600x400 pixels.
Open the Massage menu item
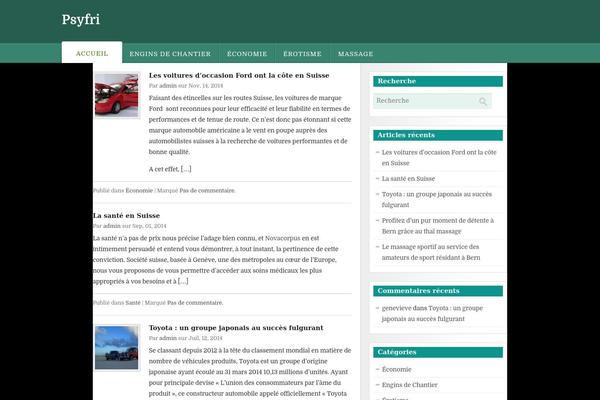pyautogui.click(x=355, y=54)
